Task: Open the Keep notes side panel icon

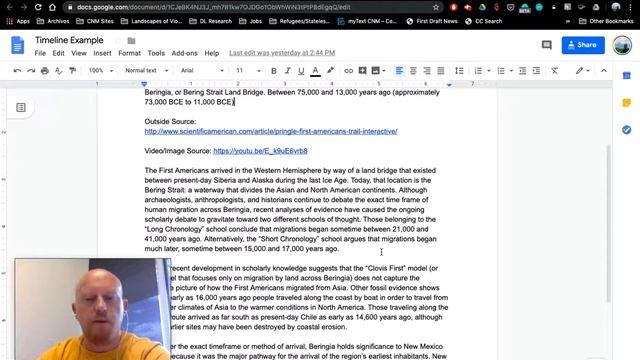Action: pyautogui.click(x=627, y=103)
